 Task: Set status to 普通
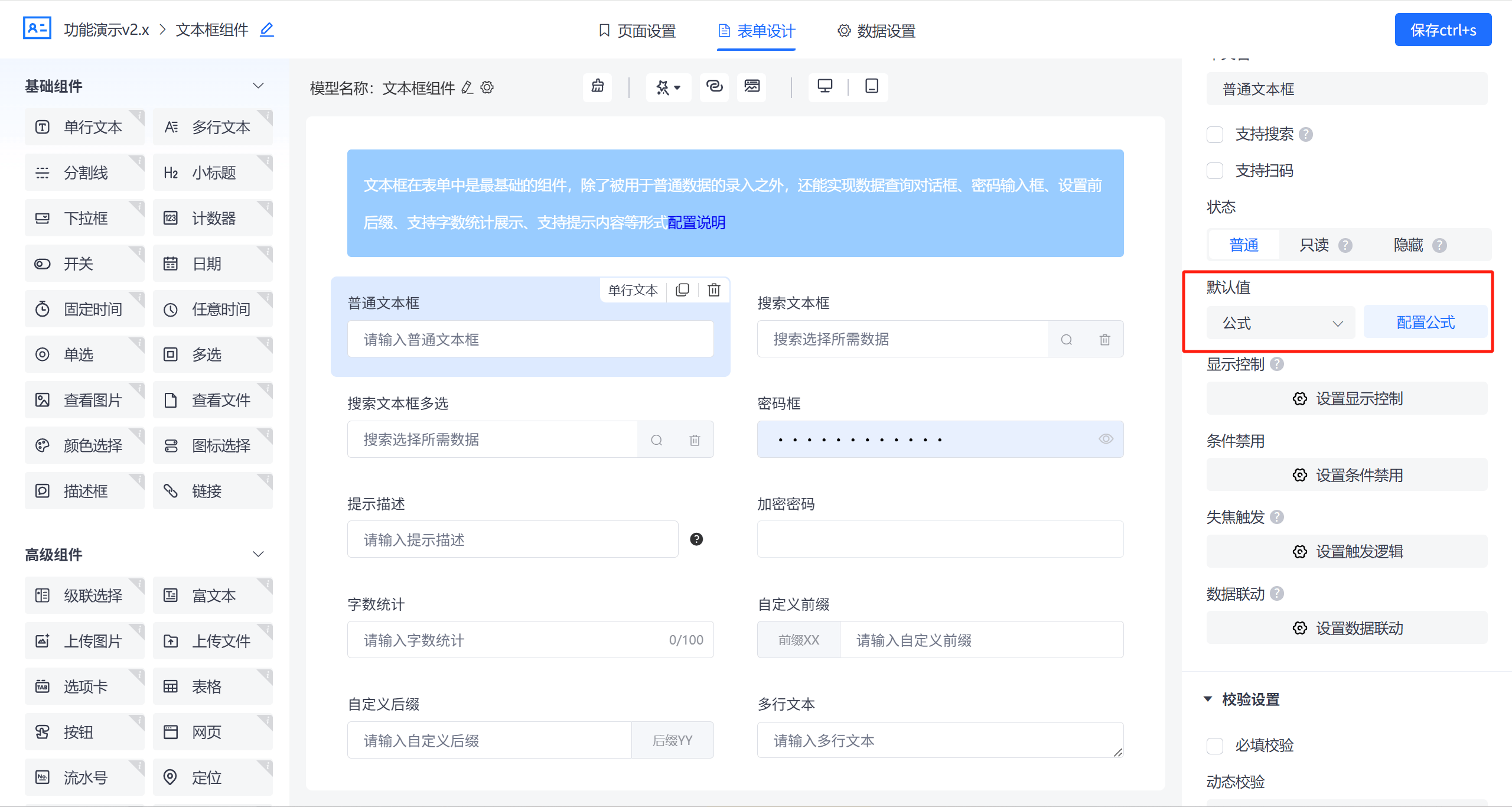coord(1244,245)
